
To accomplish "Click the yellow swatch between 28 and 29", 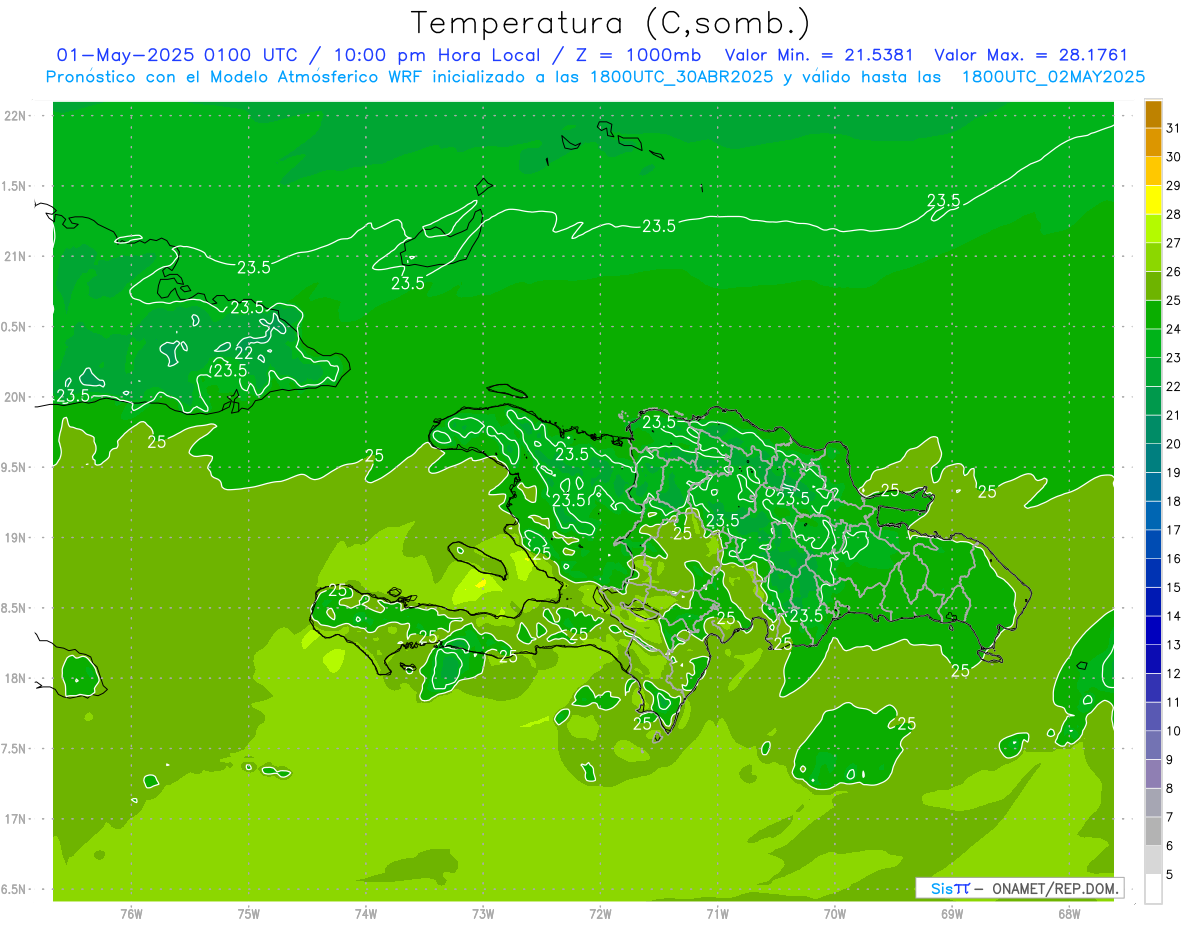I will [x=1153, y=200].
